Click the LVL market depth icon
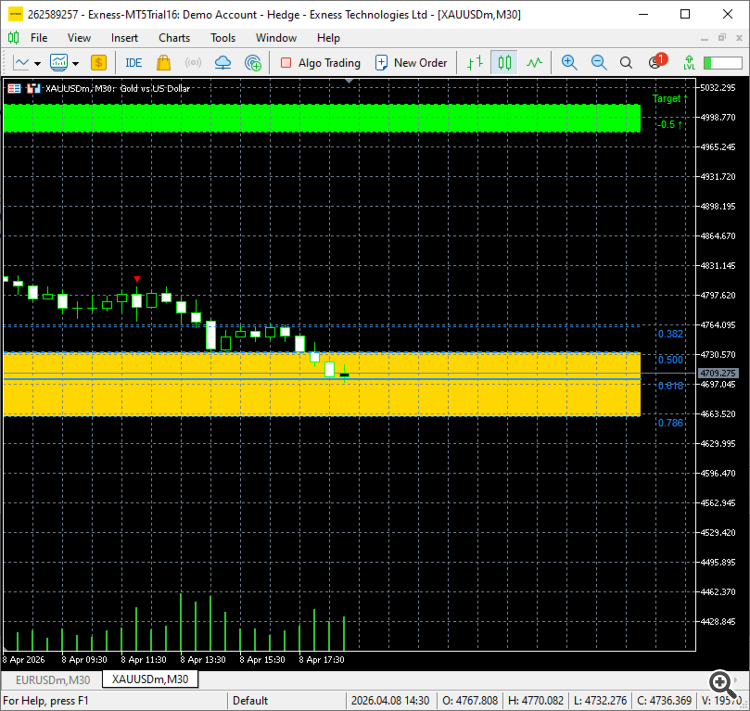The image size is (750, 711). pos(689,63)
